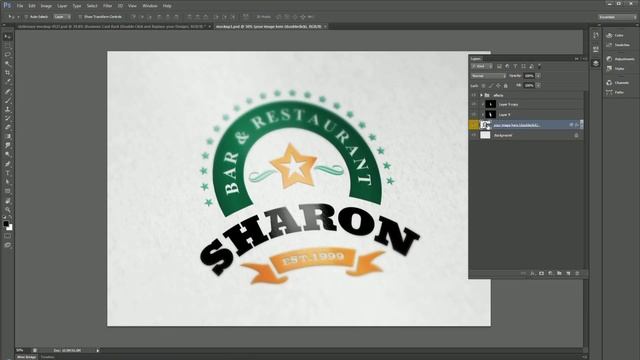This screenshot has width=640, height=360.
Task: Select the Gradient tool
Action: 7,136
